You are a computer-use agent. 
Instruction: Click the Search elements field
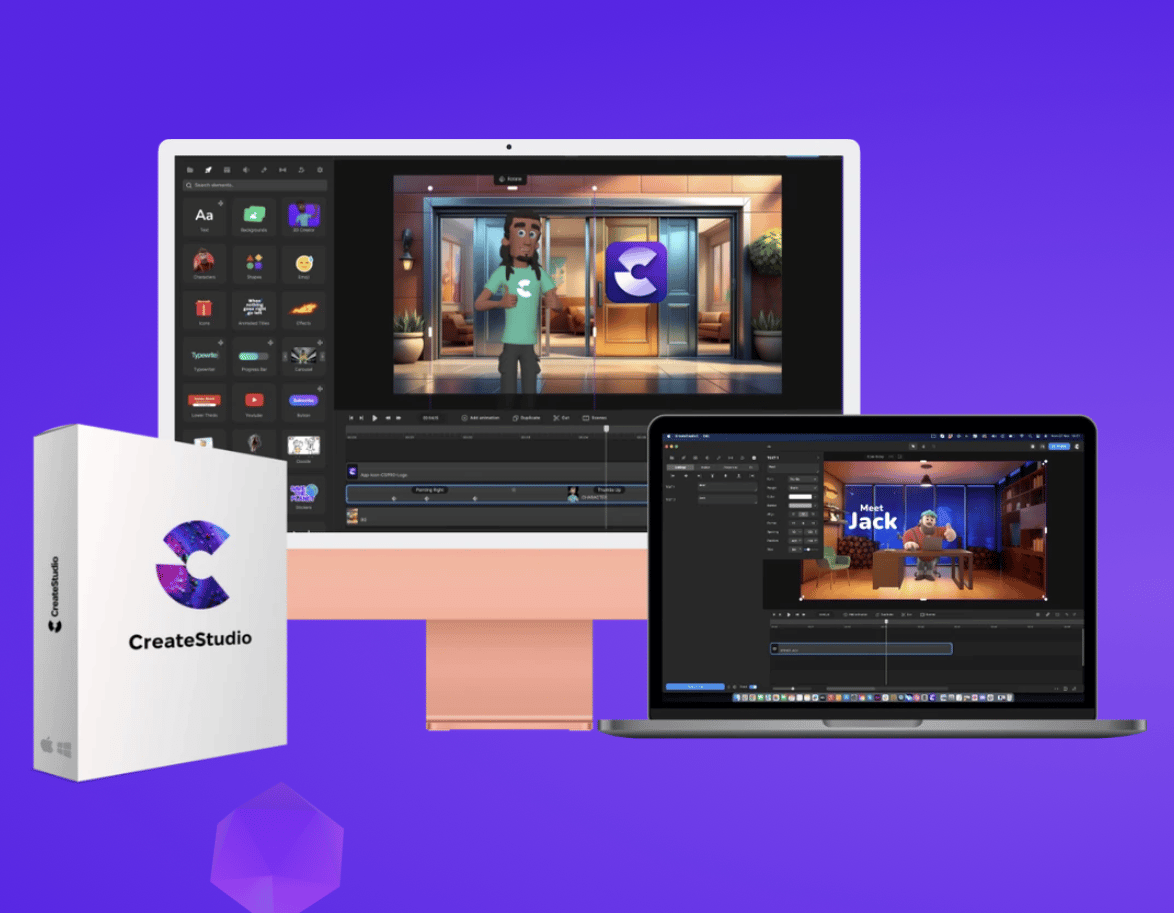pyautogui.click(x=255, y=185)
